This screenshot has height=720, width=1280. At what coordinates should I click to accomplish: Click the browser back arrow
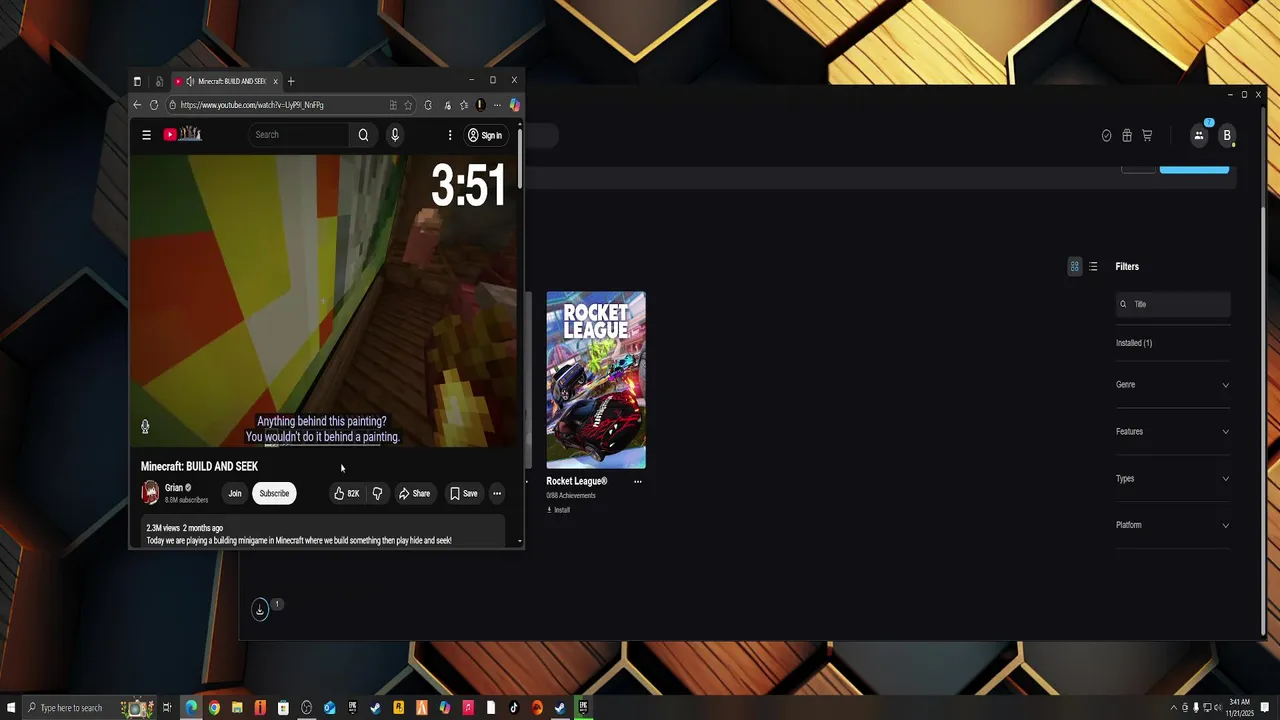click(137, 105)
